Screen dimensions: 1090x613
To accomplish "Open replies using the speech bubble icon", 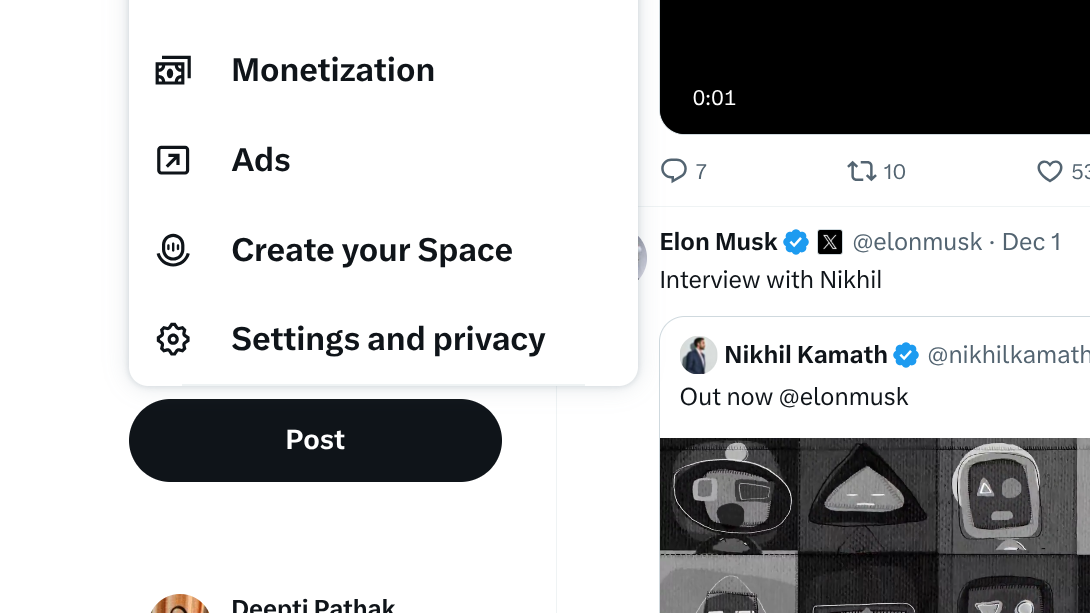I will click(x=674, y=171).
